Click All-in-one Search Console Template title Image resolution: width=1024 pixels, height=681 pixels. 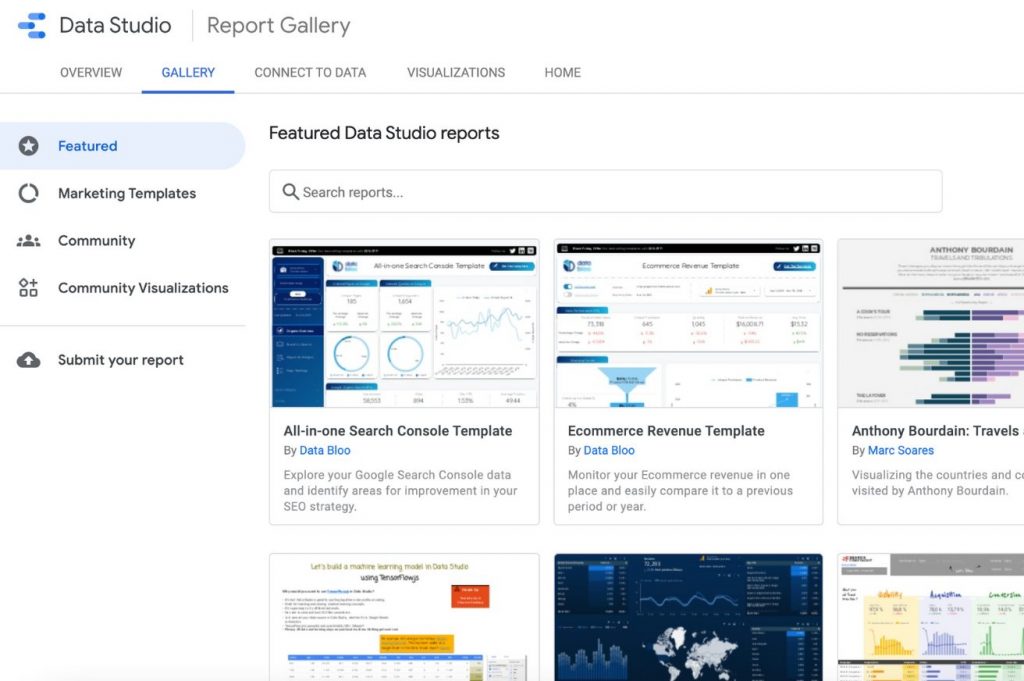pos(398,431)
